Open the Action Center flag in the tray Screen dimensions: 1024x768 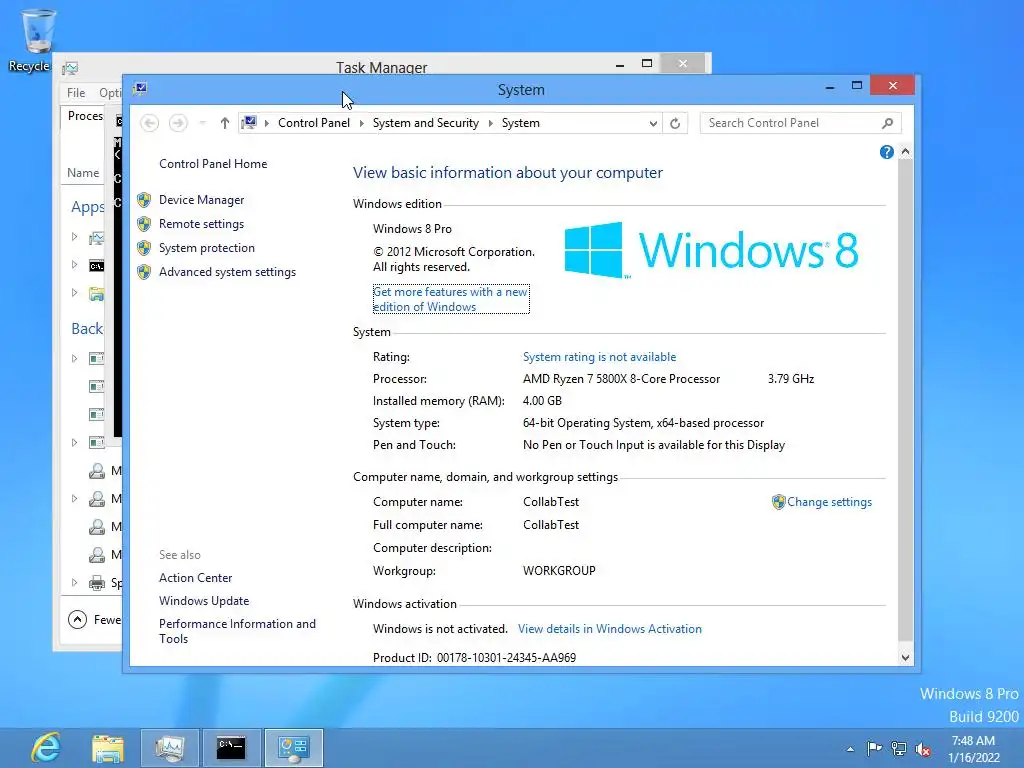coord(874,748)
